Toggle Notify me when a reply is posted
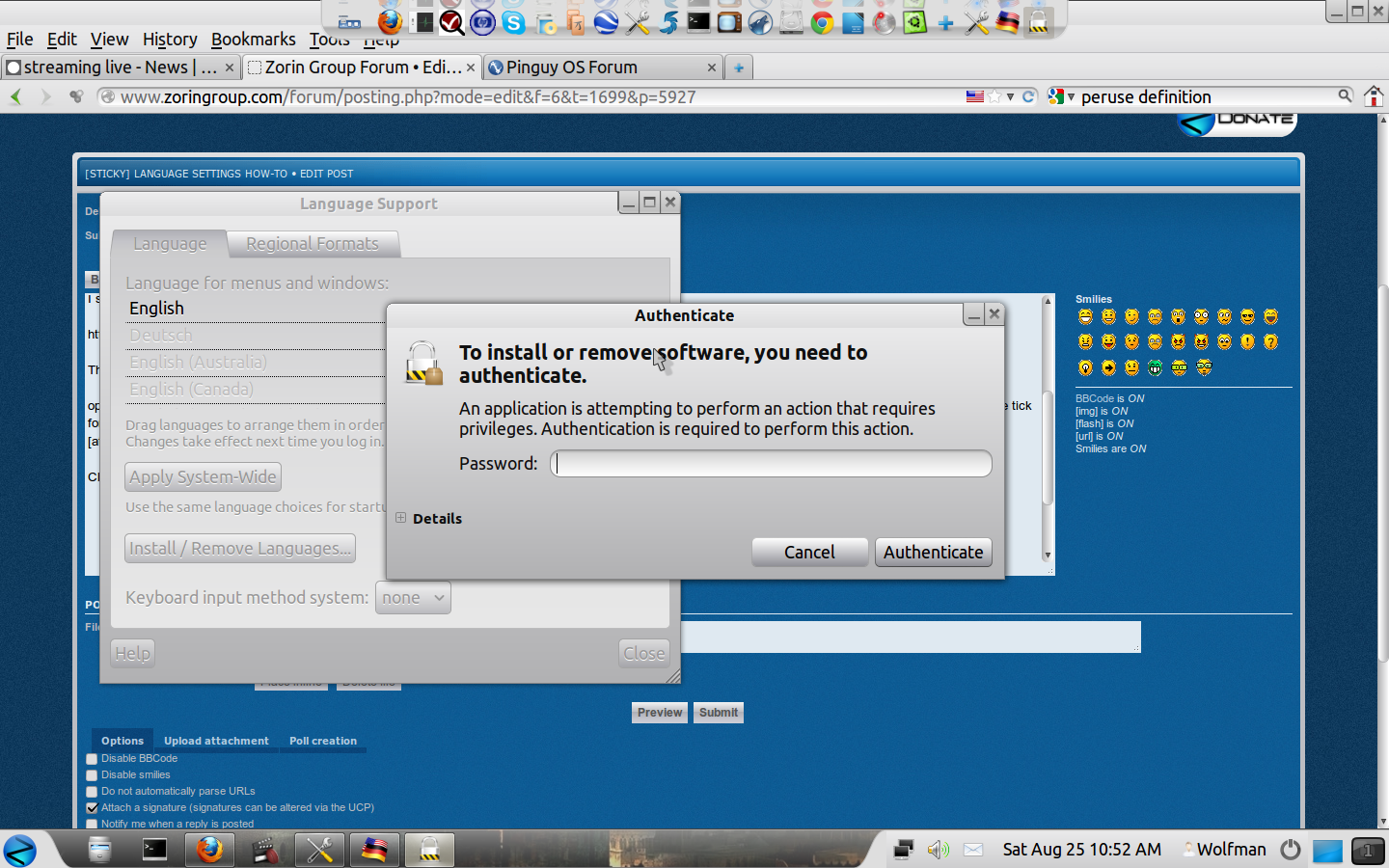Viewport: 1389px width, 868px height. click(92, 824)
